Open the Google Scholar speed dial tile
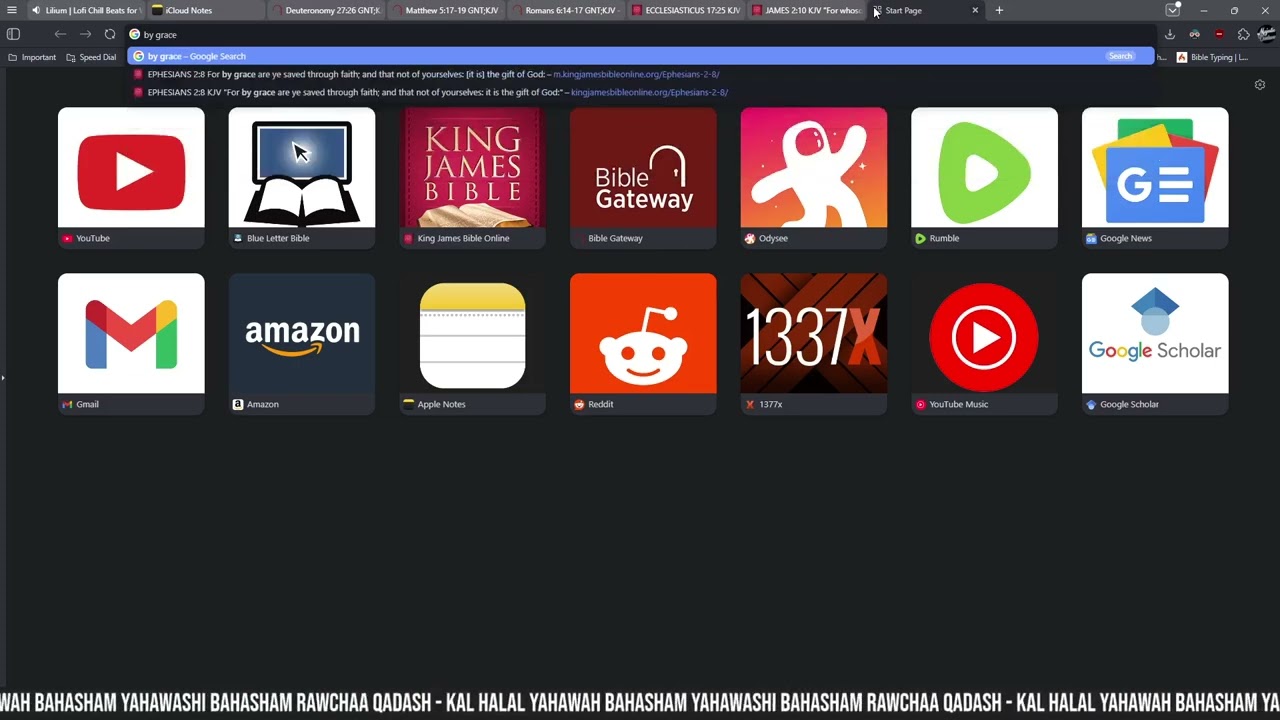Viewport: 1280px width, 720px height. coord(1155,344)
